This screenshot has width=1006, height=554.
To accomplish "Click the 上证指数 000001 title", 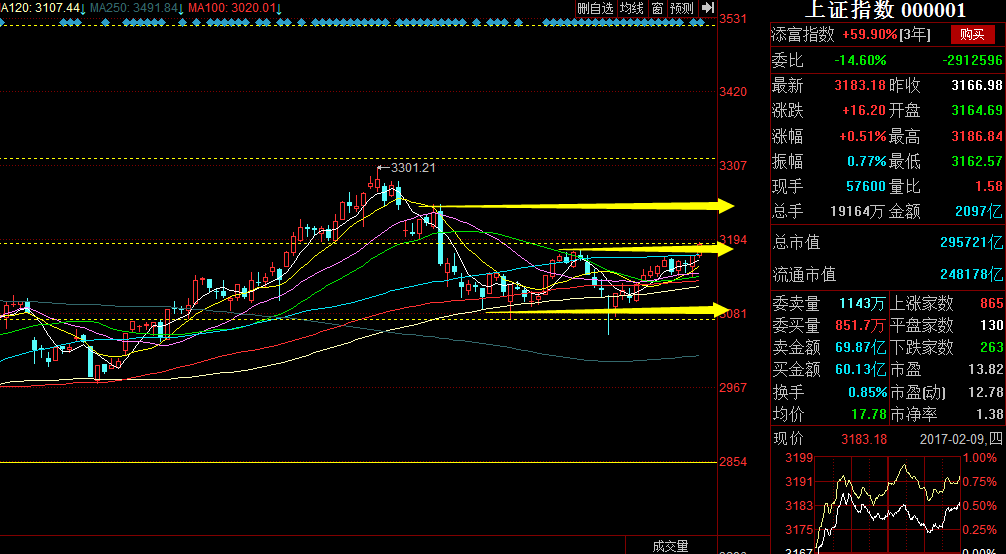I will pyautogui.click(x=885, y=10).
